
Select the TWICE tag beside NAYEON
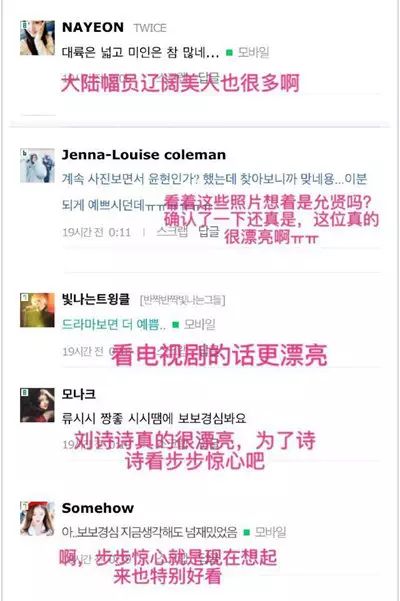coord(150,28)
